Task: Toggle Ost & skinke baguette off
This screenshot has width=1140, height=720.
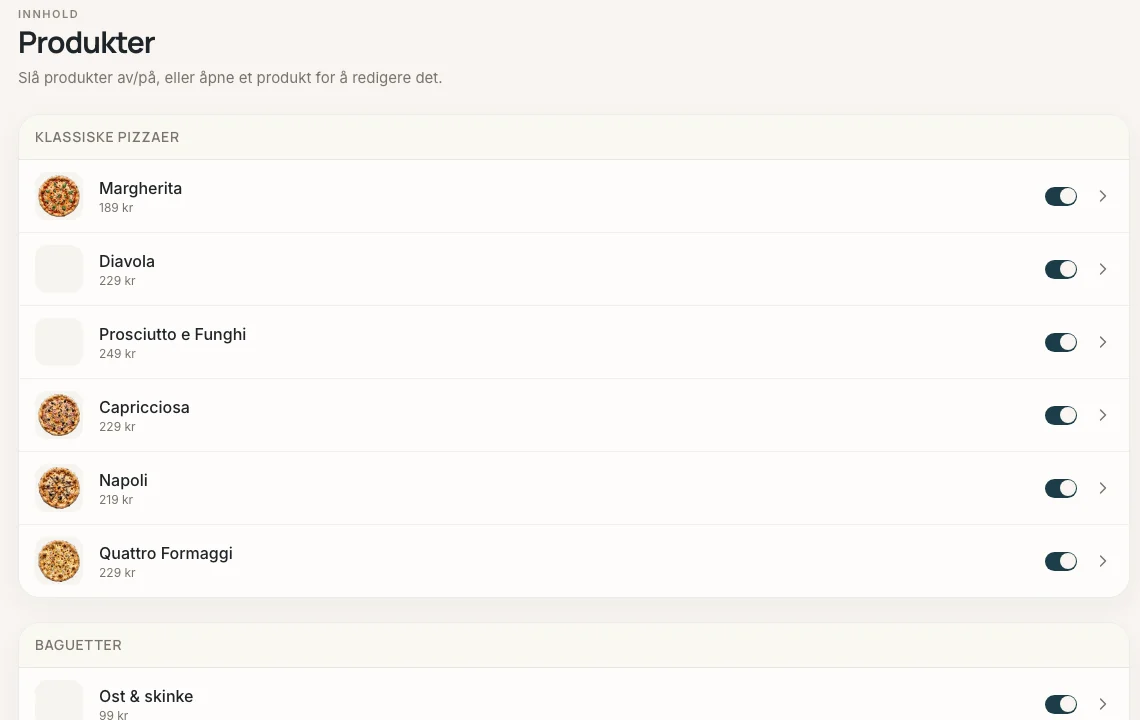Action: 1061,704
